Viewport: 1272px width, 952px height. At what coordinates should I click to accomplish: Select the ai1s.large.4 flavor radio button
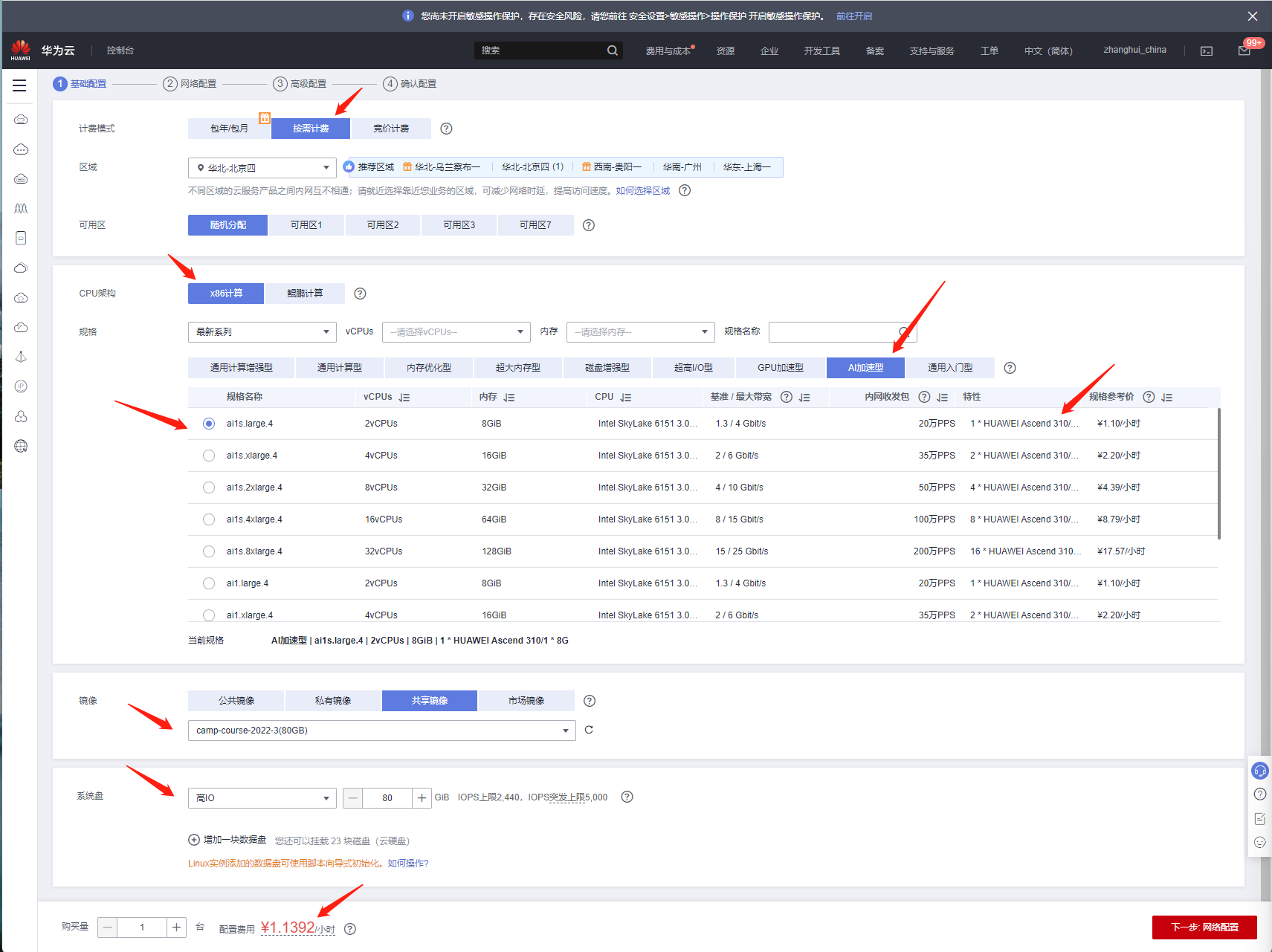(x=209, y=424)
